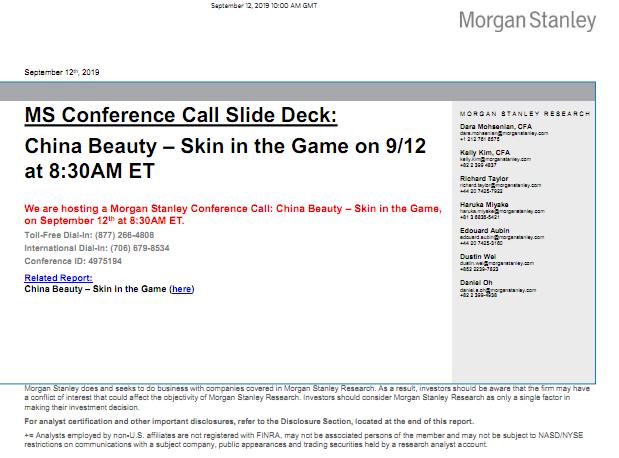The height and width of the screenshot is (458, 619).
Task: Click Kelly Kim's phone number below her email
Action: (478, 165)
